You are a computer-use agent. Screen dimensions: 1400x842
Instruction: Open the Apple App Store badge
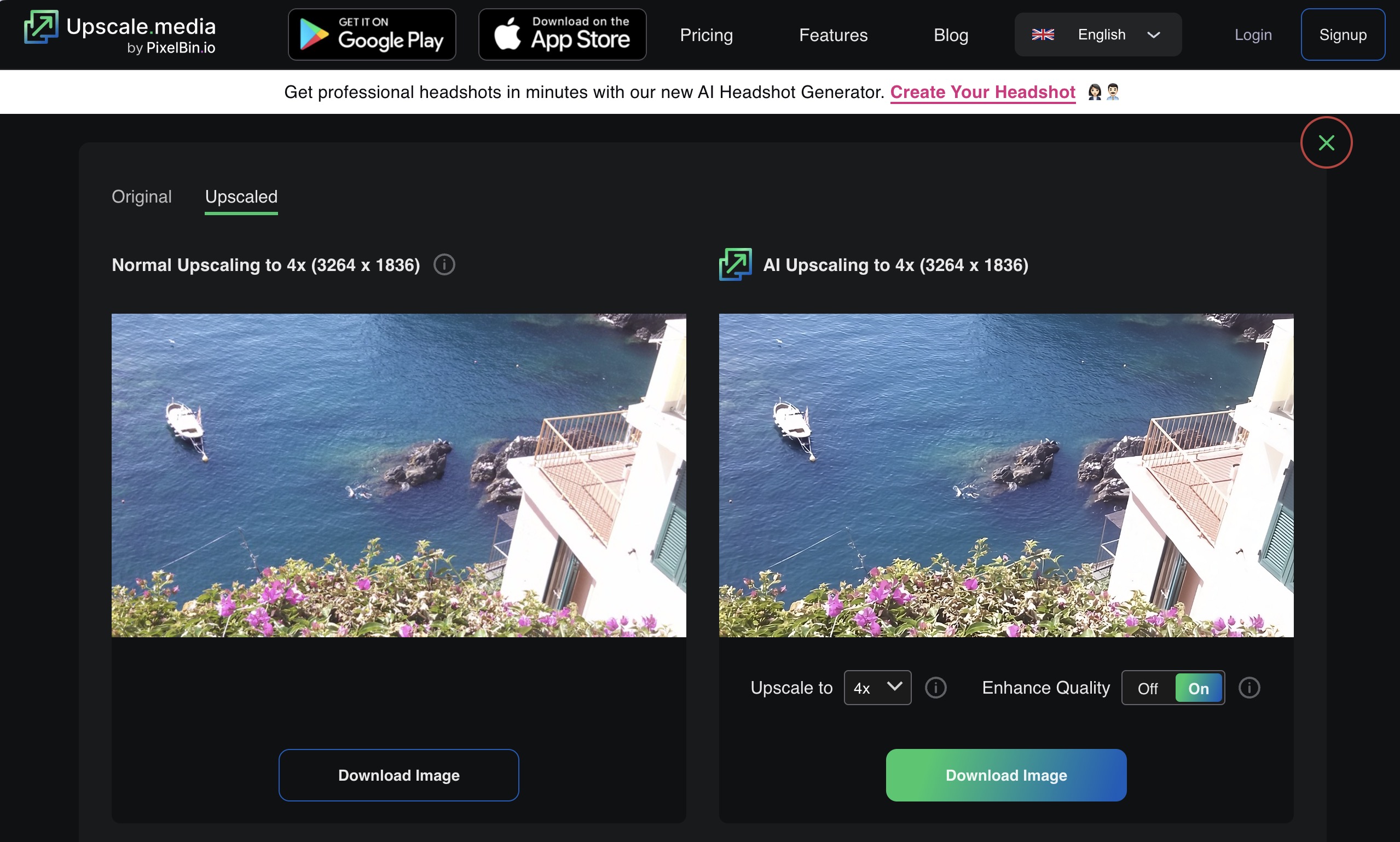pyautogui.click(x=562, y=34)
